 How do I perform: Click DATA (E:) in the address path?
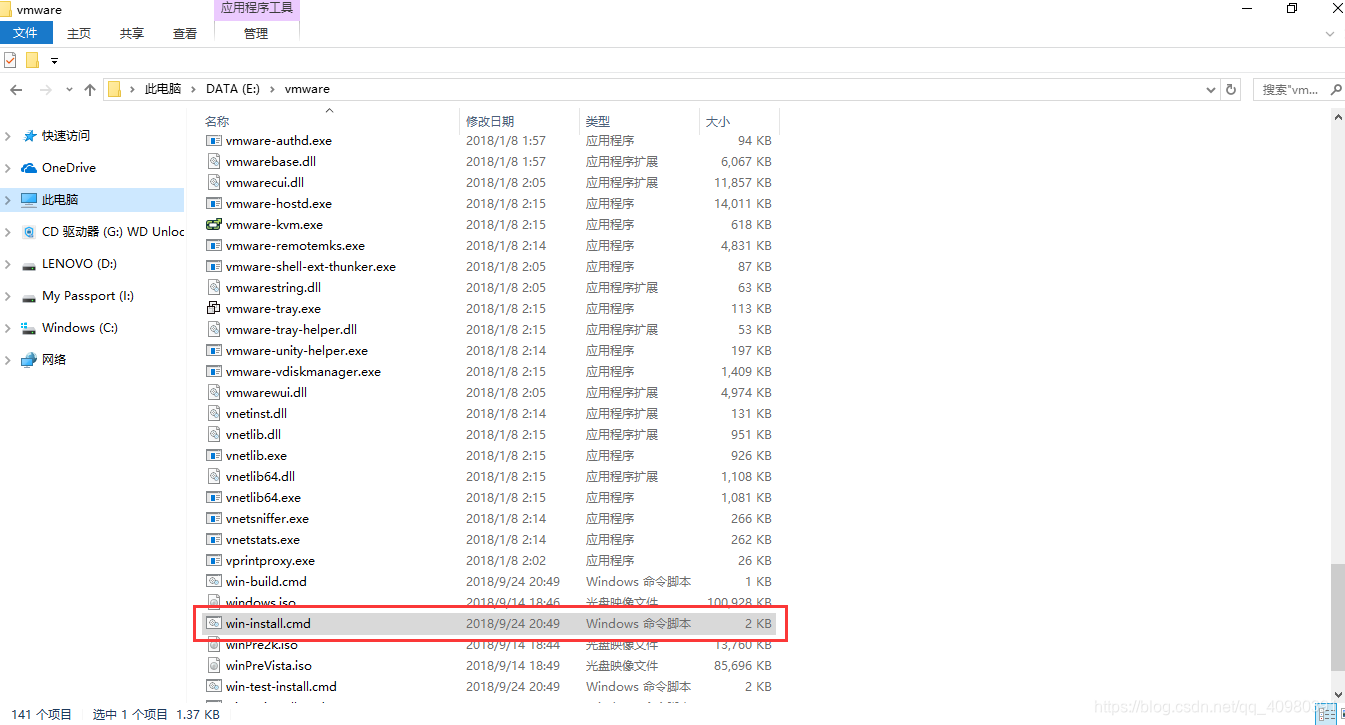233,89
